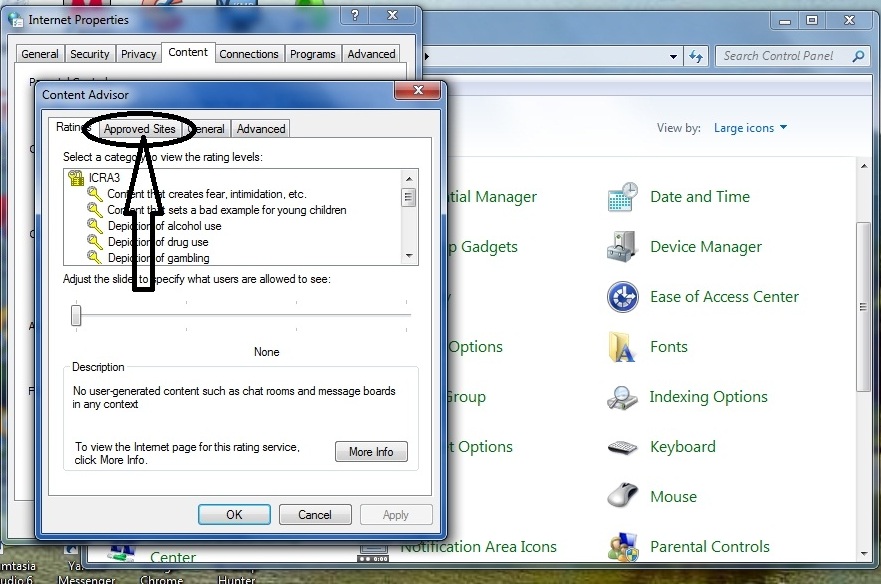The height and width of the screenshot is (584, 881).
Task: Click key icon beside alcohol use
Action: click(x=94, y=225)
